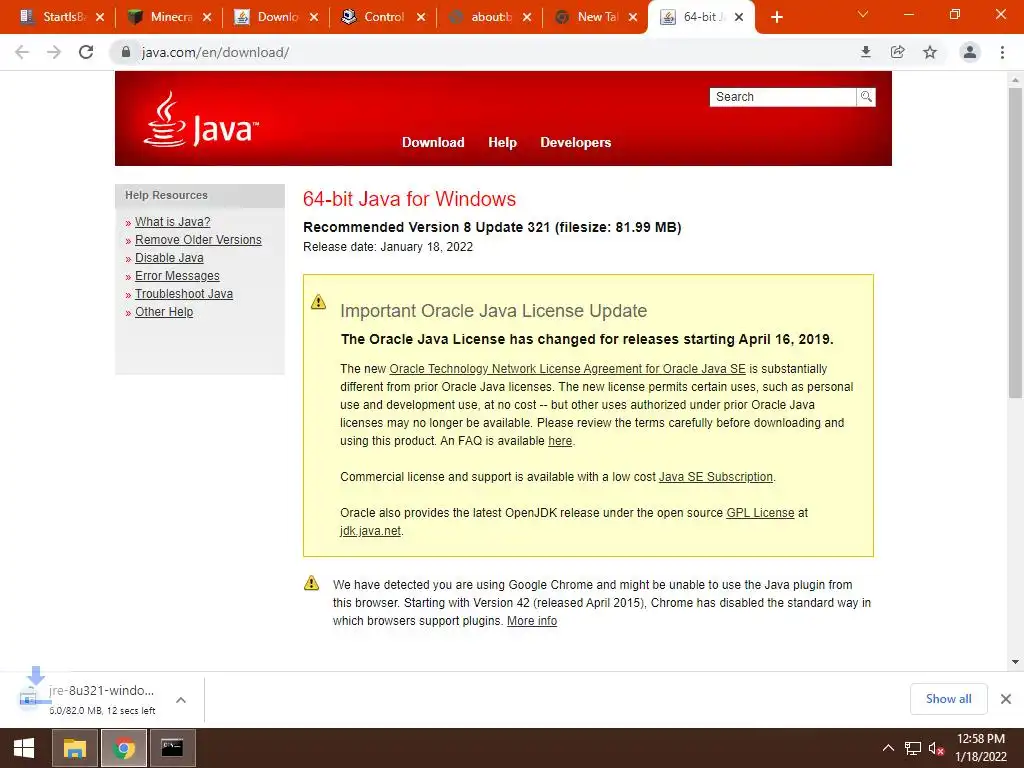Screen dimensions: 1024x768
Task: Open Chrome three-dot menu
Action: click(x=1002, y=52)
